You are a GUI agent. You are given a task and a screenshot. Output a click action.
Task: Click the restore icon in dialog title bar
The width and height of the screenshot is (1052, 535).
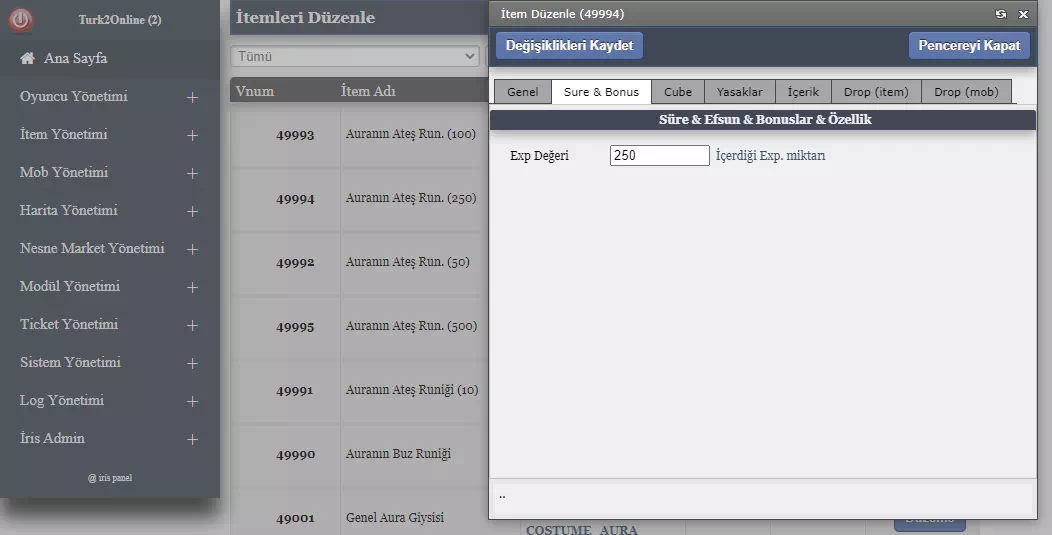1001,14
